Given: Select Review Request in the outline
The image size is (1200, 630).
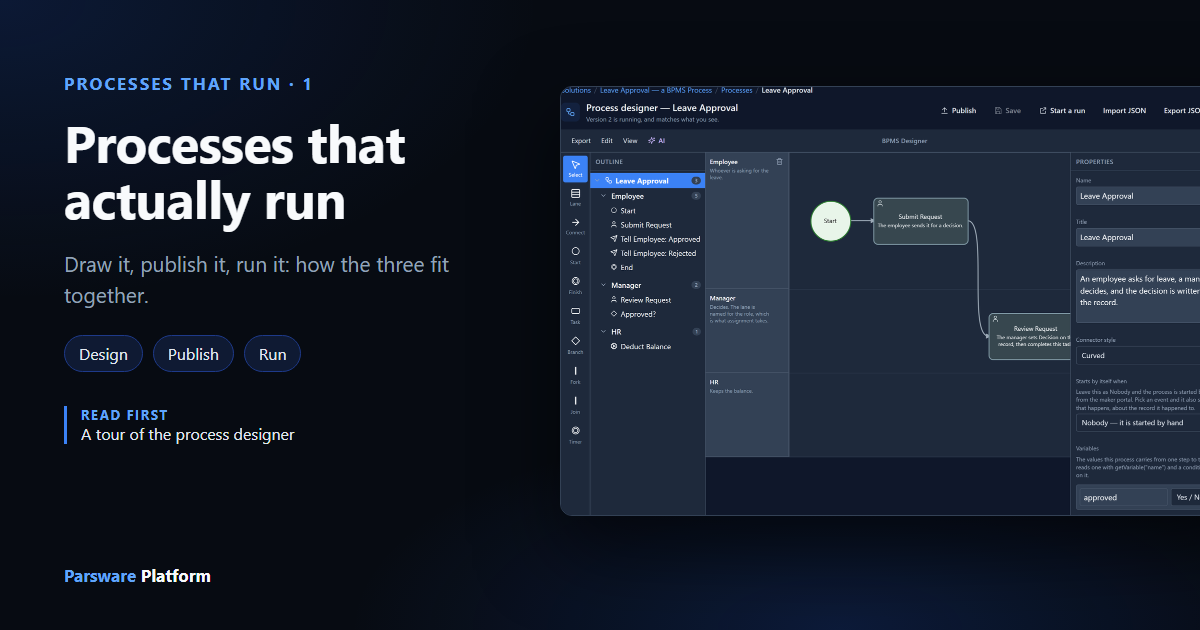Looking at the screenshot, I should [640, 300].
